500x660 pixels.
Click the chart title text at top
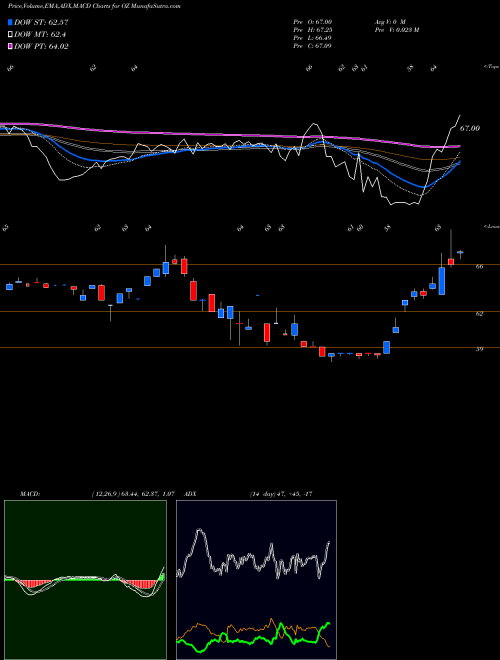pos(95,7)
